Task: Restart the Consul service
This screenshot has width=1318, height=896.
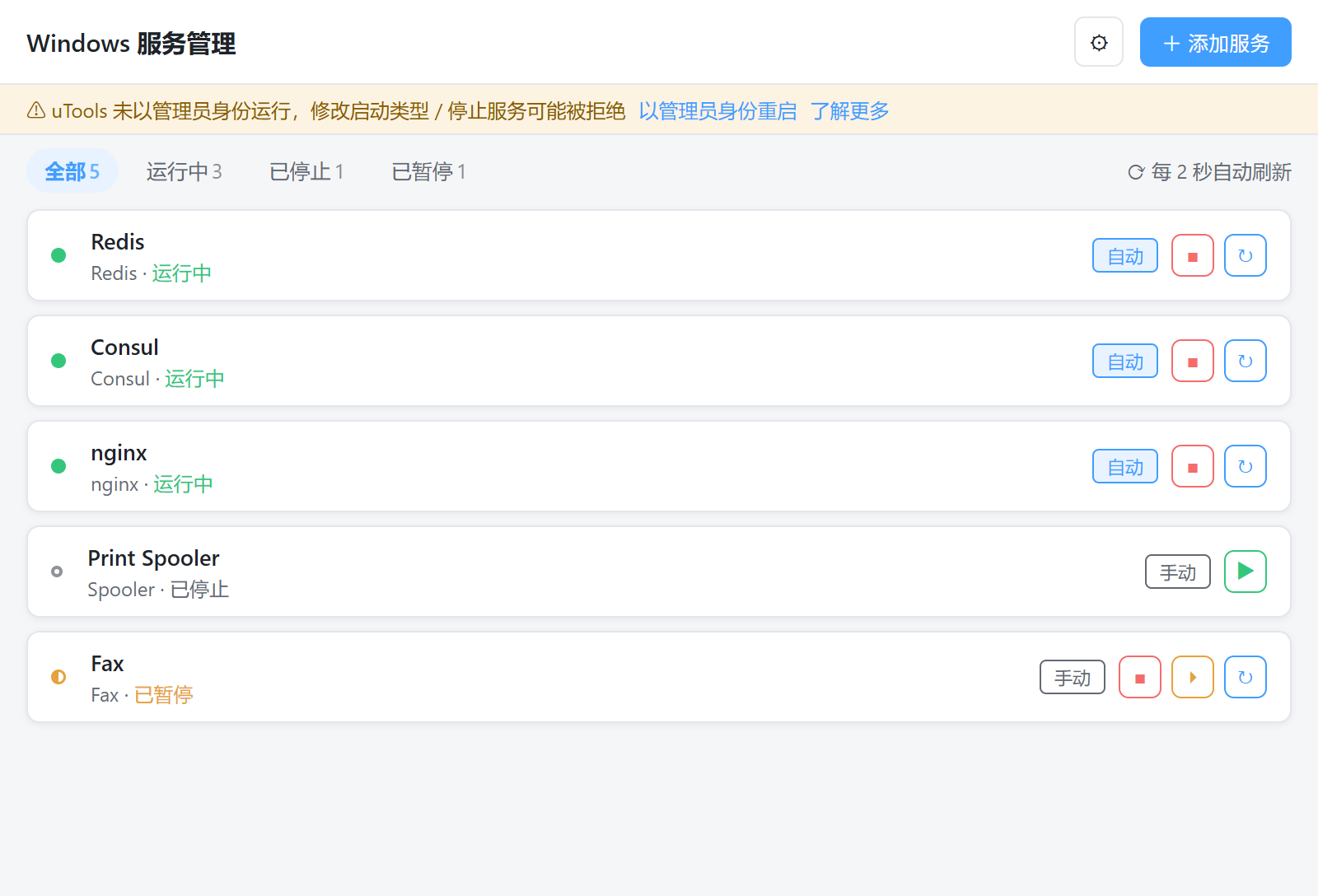Action: (x=1246, y=361)
